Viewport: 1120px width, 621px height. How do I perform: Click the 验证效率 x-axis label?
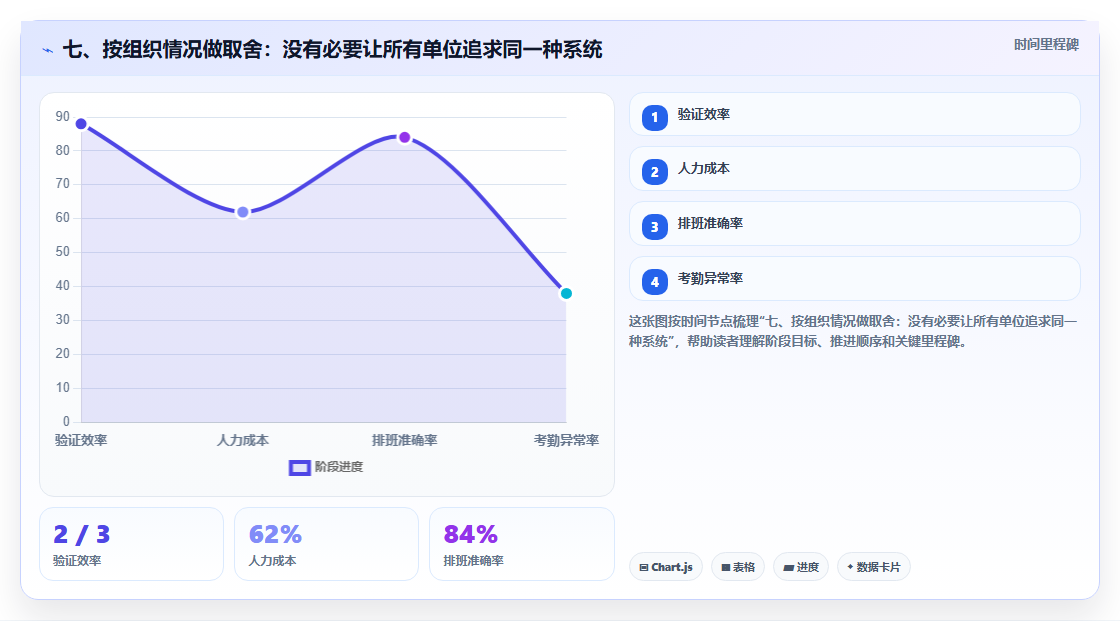coord(81,440)
